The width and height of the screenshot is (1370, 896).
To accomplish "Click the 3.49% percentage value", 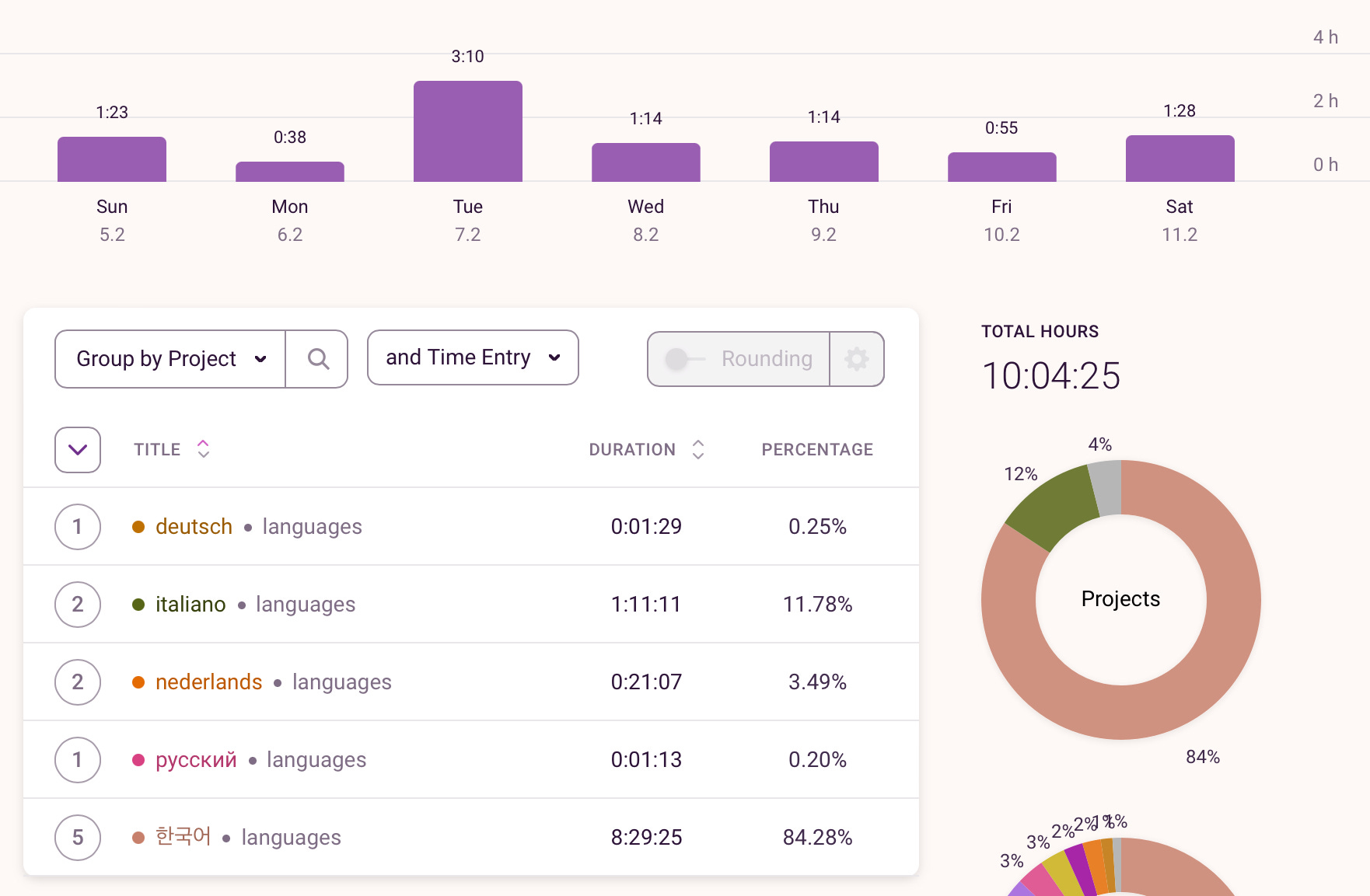I will [817, 682].
